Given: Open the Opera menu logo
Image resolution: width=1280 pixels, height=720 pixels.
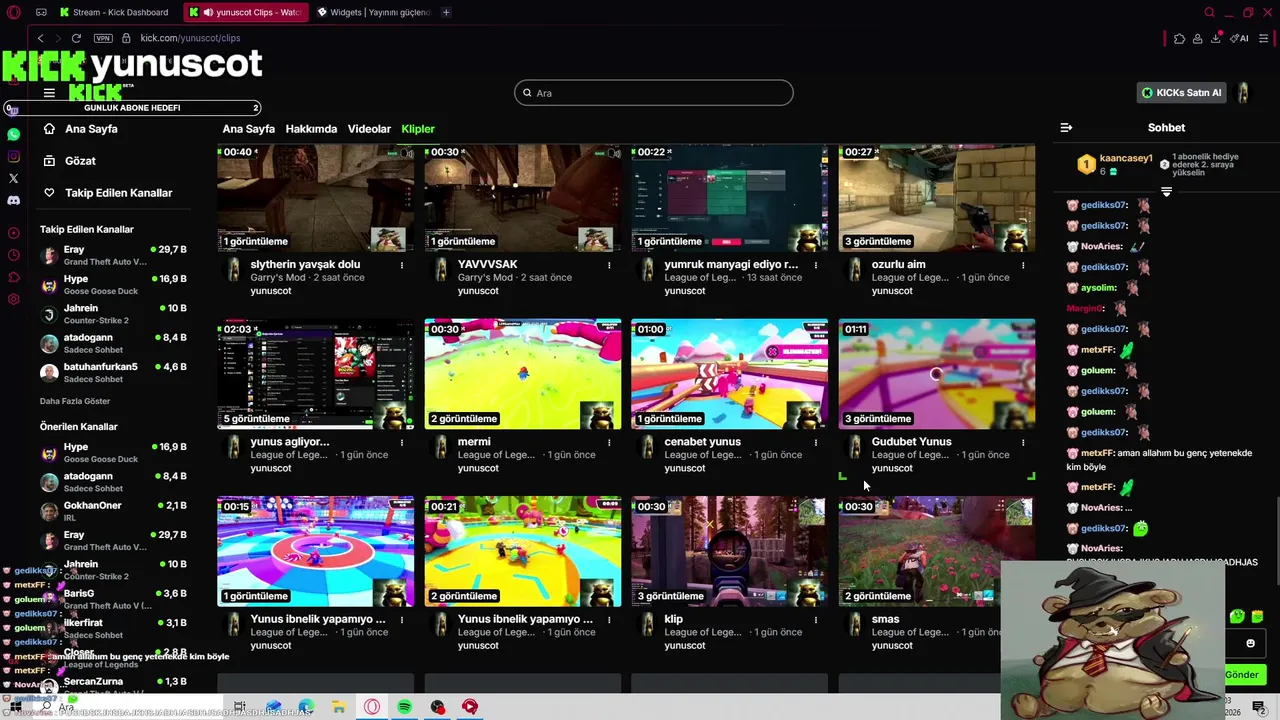Looking at the screenshot, I should [x=13, y=12].
